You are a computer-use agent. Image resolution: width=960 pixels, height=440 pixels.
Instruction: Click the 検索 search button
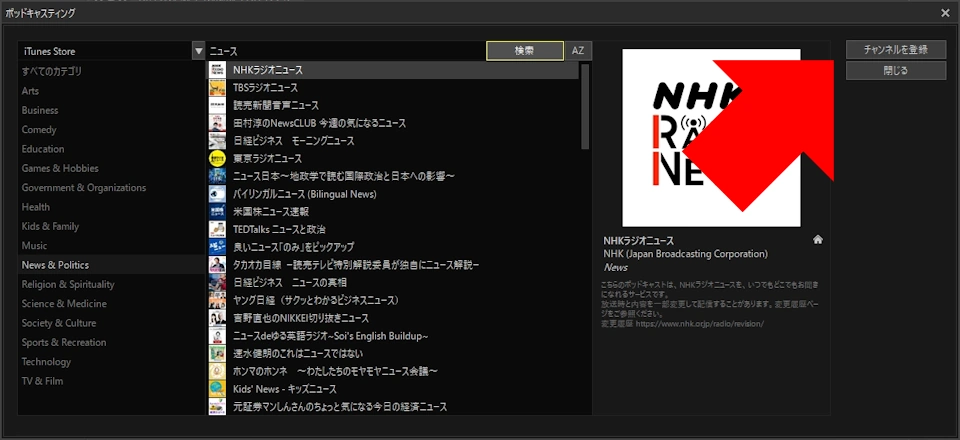525,51
